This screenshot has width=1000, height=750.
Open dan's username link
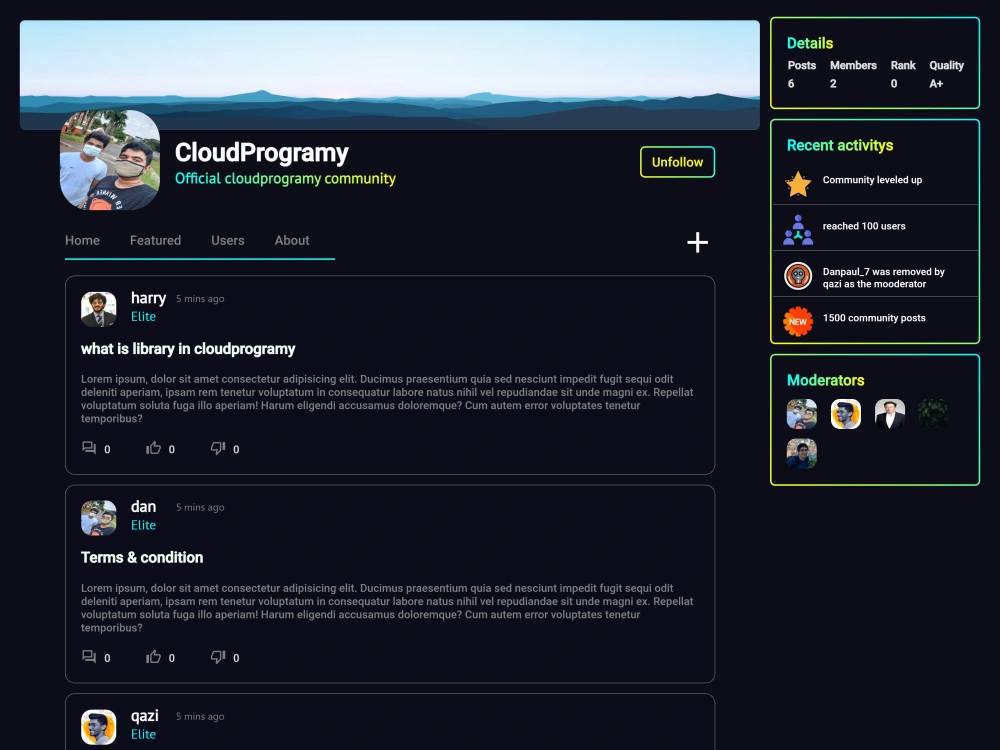143,506
